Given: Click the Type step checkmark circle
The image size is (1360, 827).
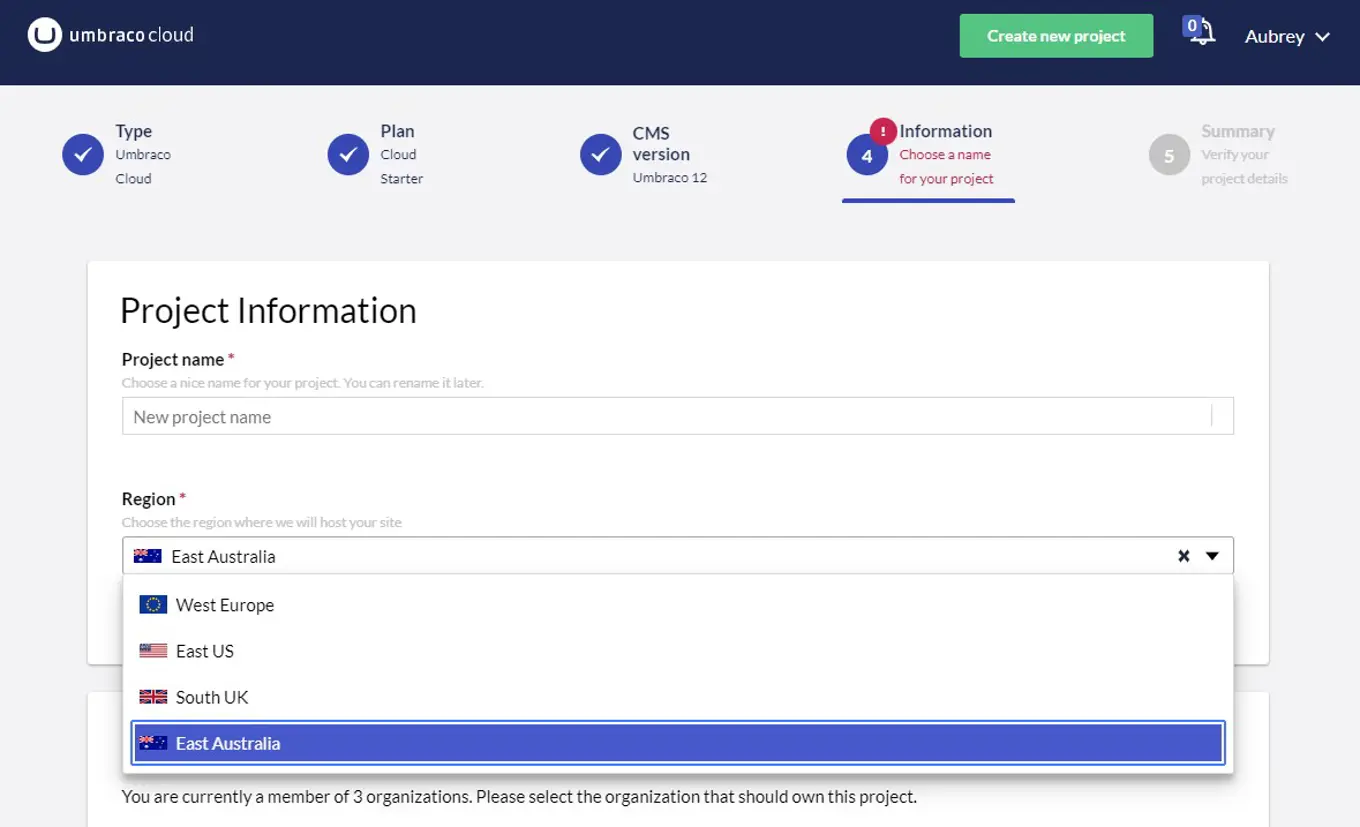Looking at the screenshot, I should [83, 155].
